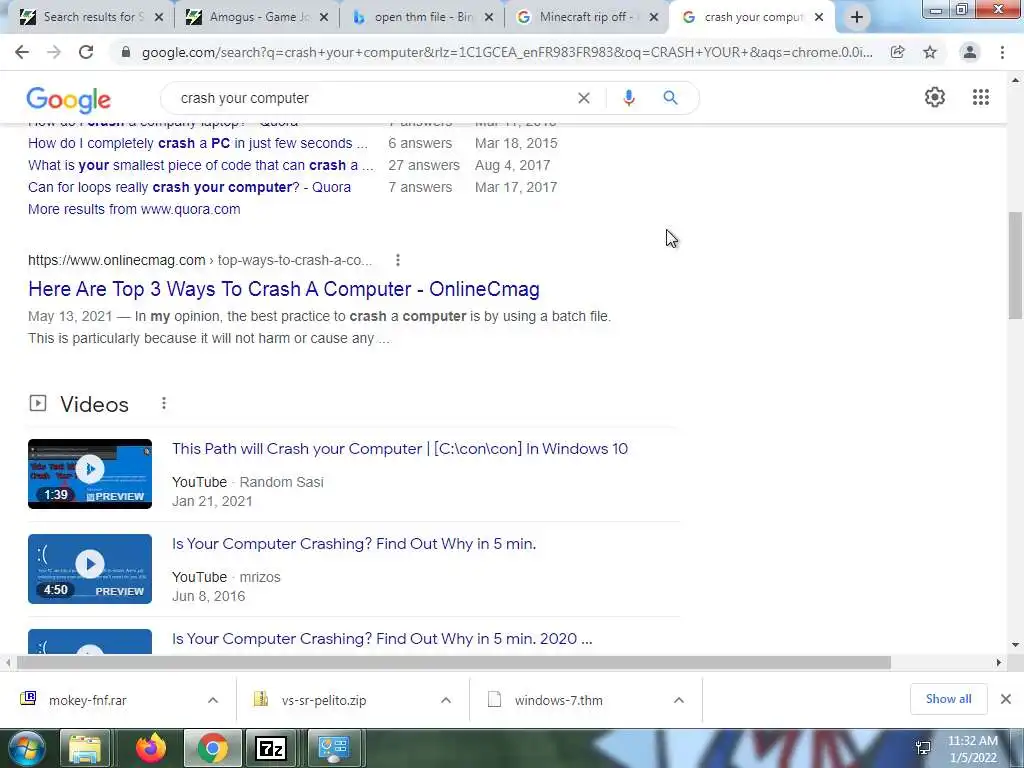
Task: Close the Minecraft rip off tab
Action: [x=654, y=18]
